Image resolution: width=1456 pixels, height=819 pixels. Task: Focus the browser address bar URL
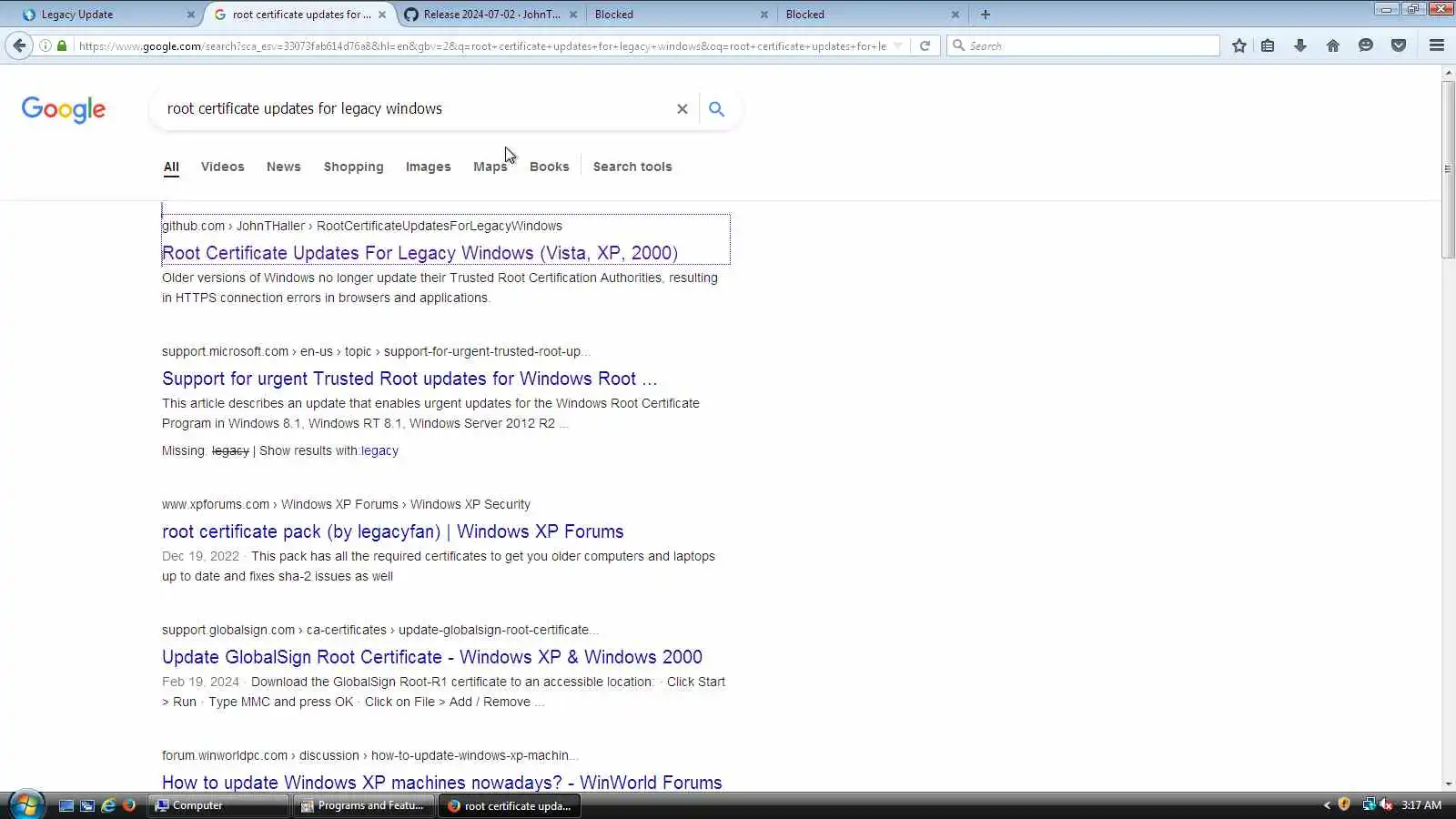(482, 45)
